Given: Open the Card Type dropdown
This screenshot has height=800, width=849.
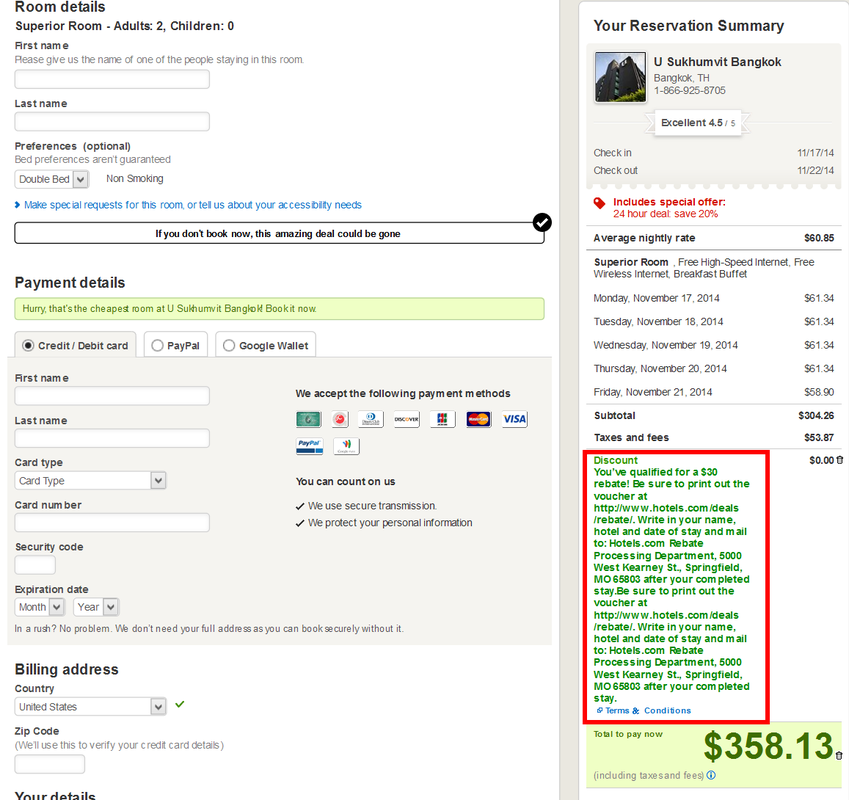Looking at the screenshot, I should click(x=90, y=481).
